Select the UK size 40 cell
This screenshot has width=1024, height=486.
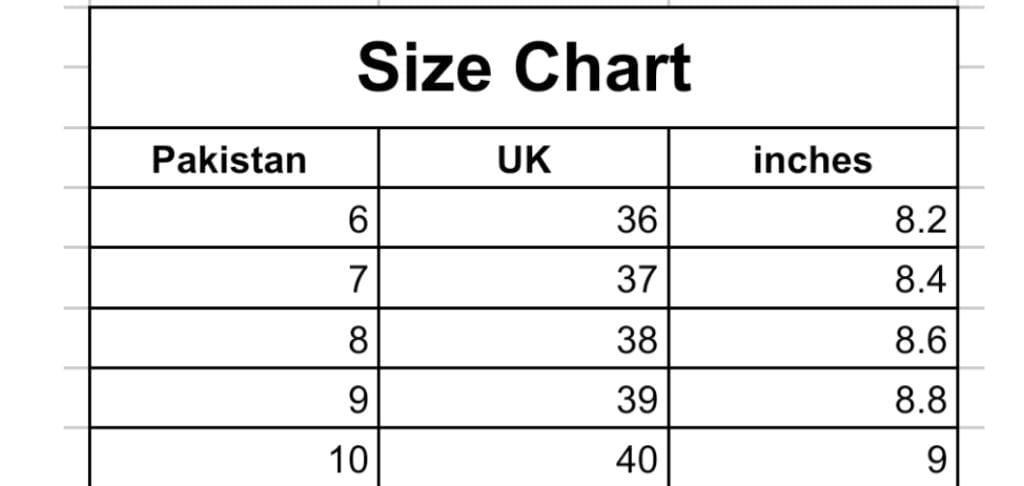point(523,459)
